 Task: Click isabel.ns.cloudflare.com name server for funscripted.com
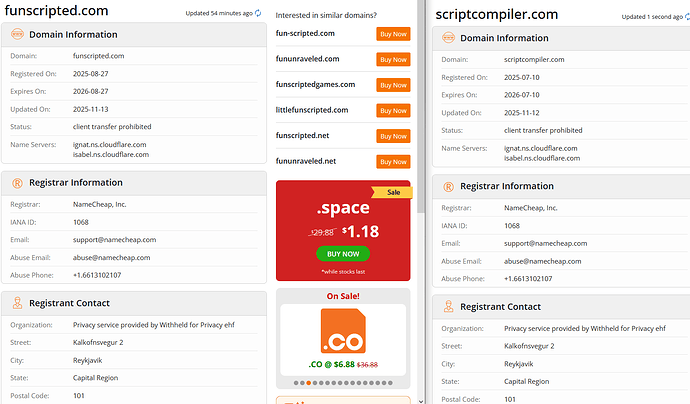coord(111,154)
